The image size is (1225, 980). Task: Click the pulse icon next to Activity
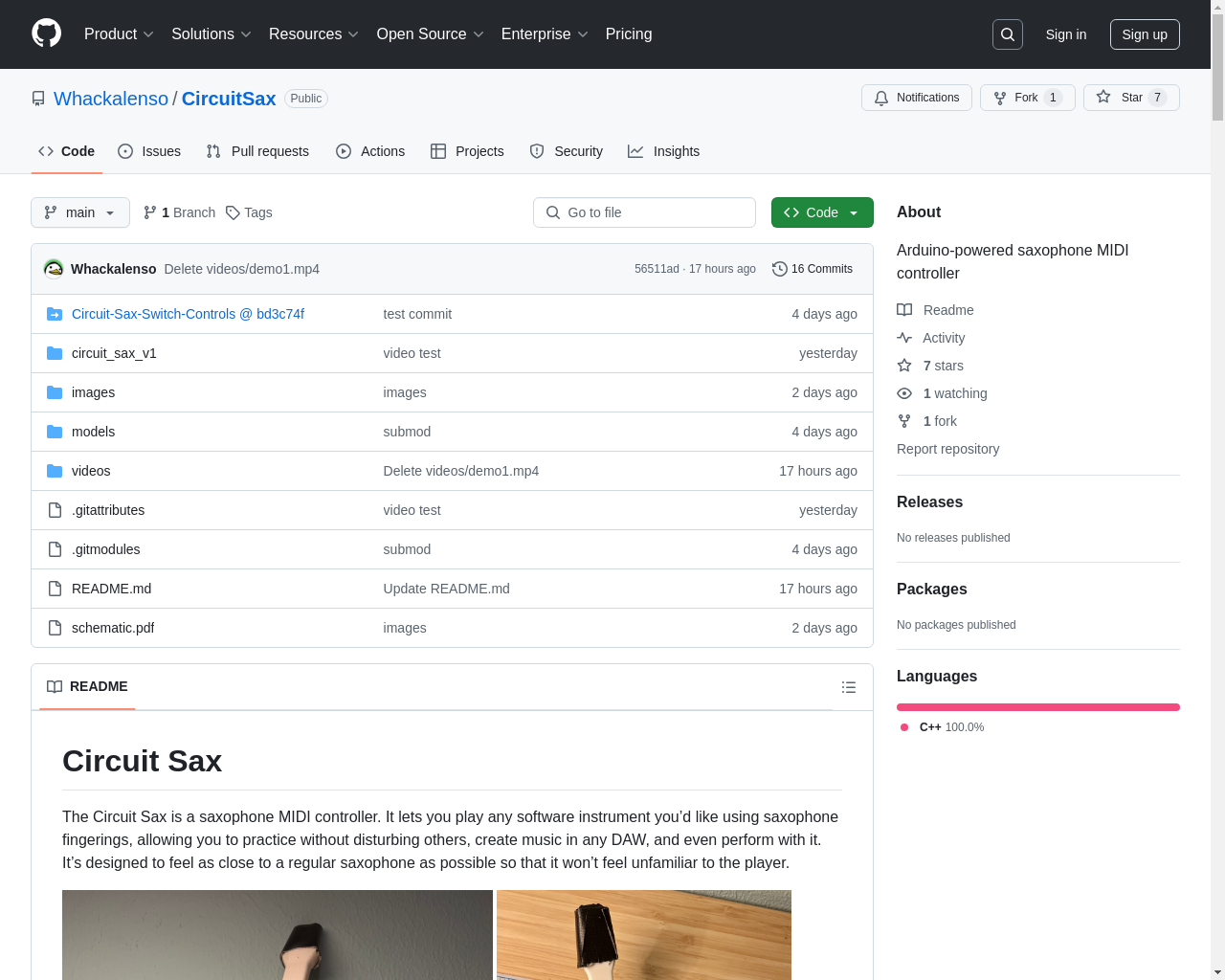[904, 338]
